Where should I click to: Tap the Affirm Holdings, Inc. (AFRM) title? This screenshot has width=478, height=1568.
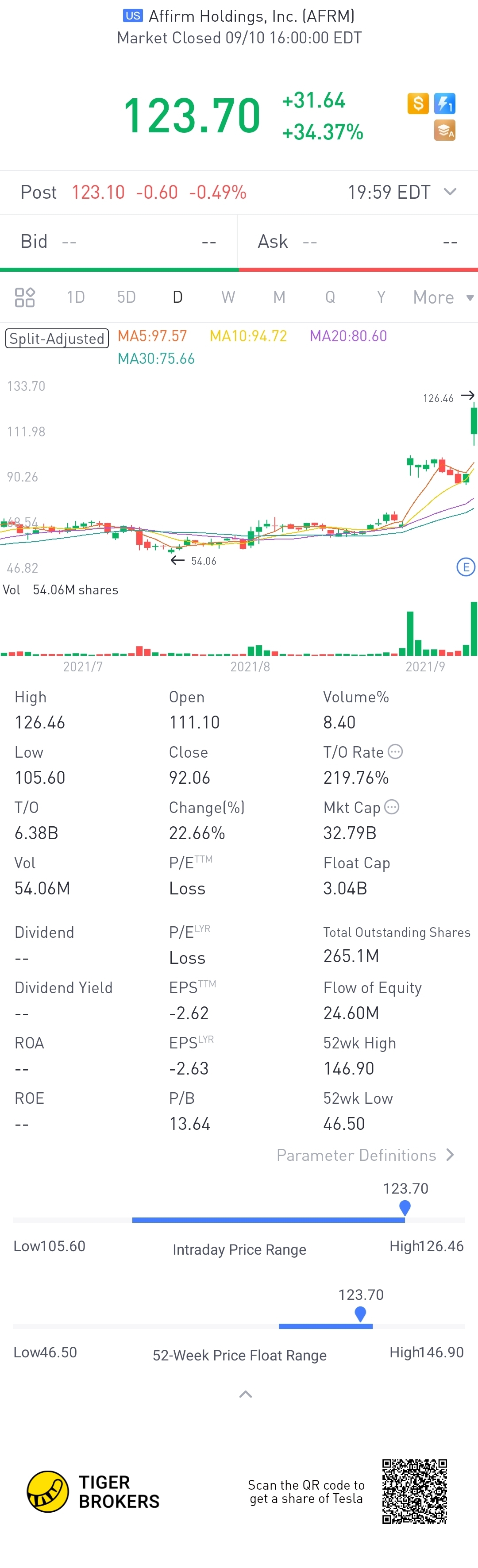click(251, 16)
